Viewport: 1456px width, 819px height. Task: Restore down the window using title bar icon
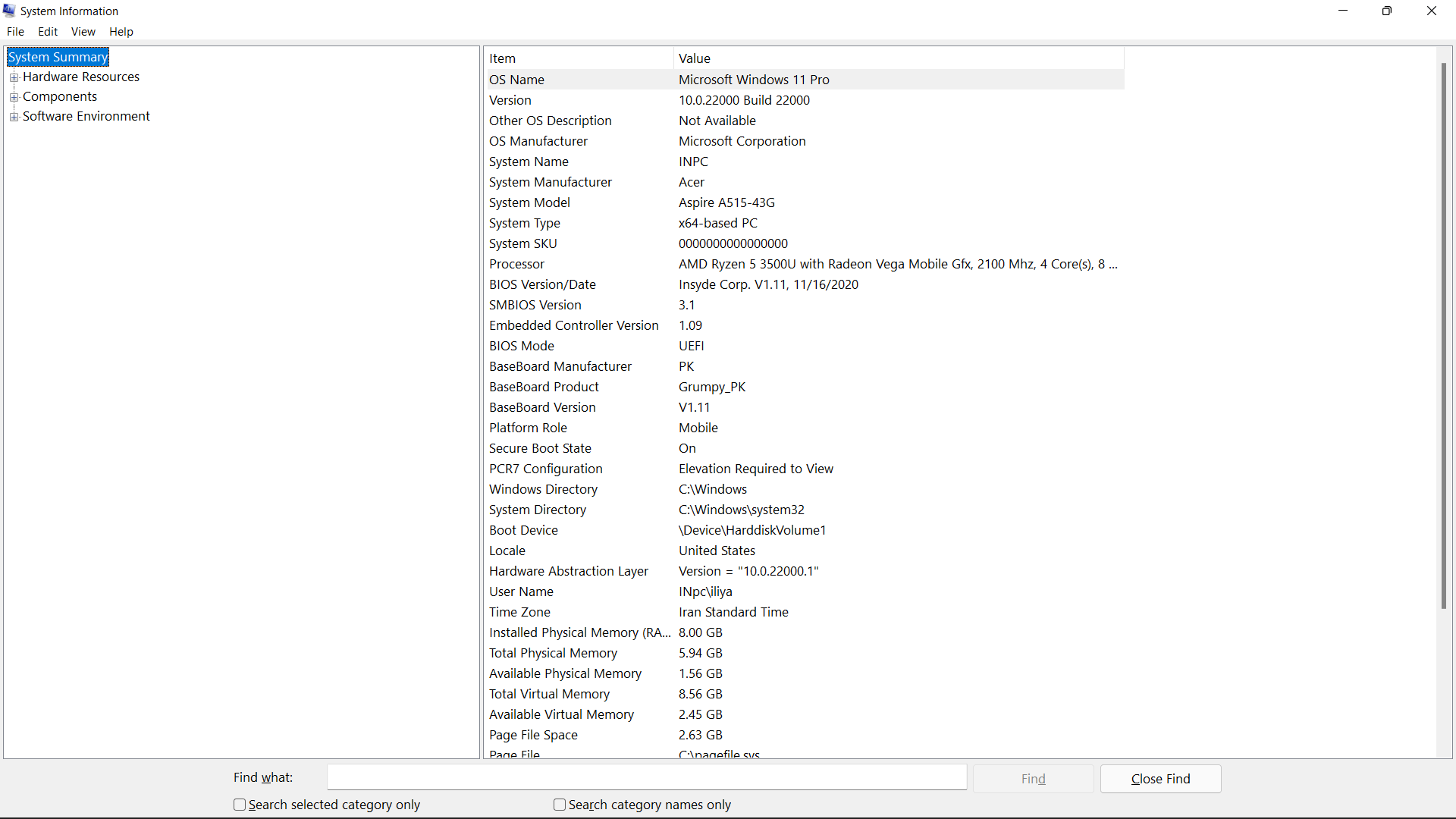pyautogui.click(x=1386, y=11)
